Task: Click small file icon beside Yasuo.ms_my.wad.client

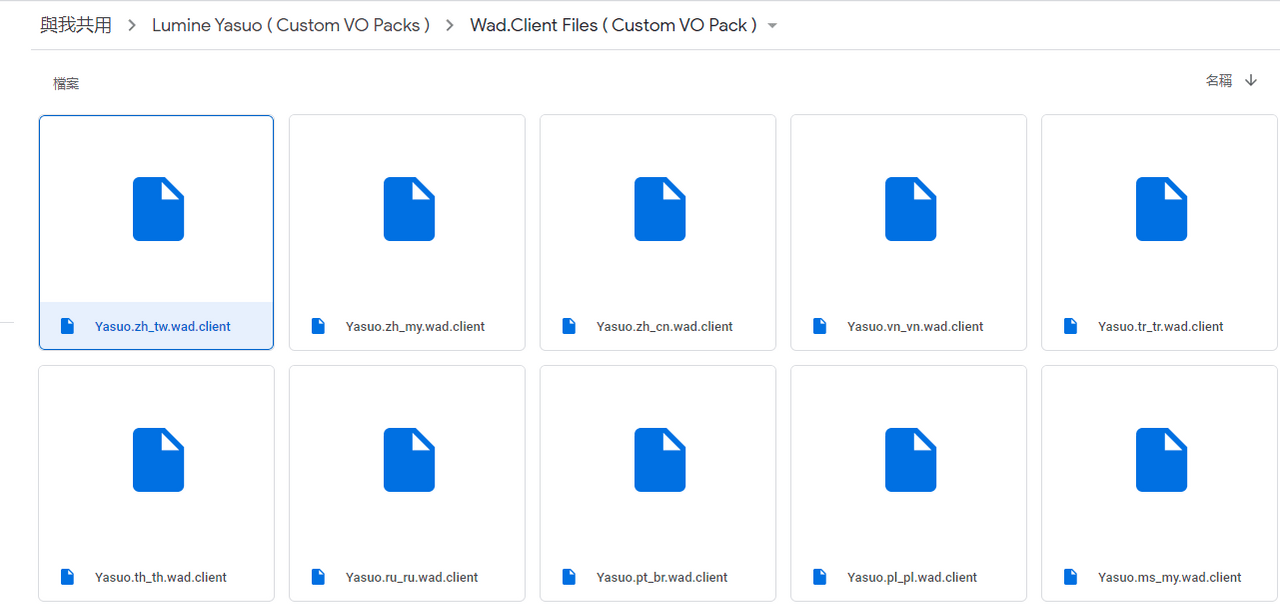Action: point(1070,577)
